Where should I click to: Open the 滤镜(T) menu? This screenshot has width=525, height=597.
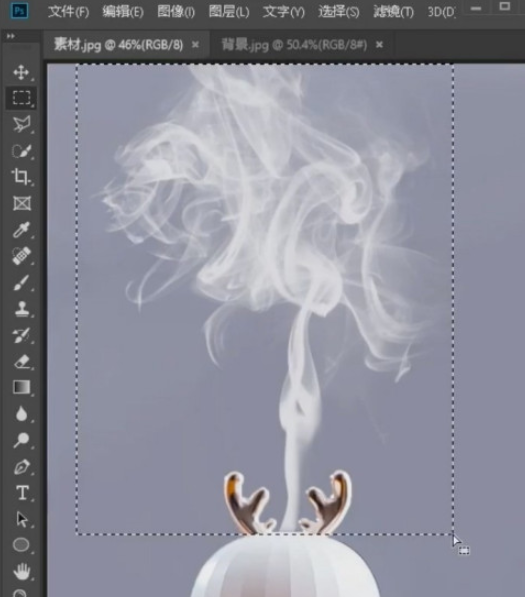393,12
